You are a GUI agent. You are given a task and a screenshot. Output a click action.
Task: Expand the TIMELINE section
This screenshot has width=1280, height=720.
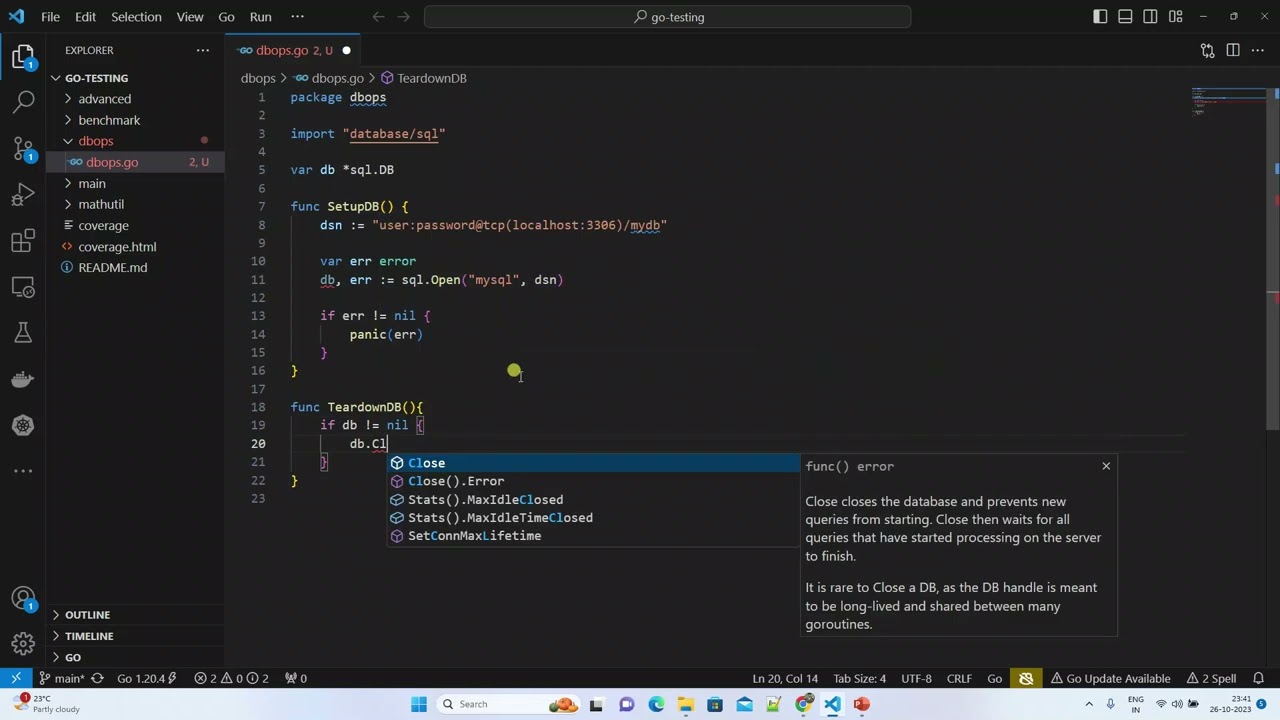(136, 636)
